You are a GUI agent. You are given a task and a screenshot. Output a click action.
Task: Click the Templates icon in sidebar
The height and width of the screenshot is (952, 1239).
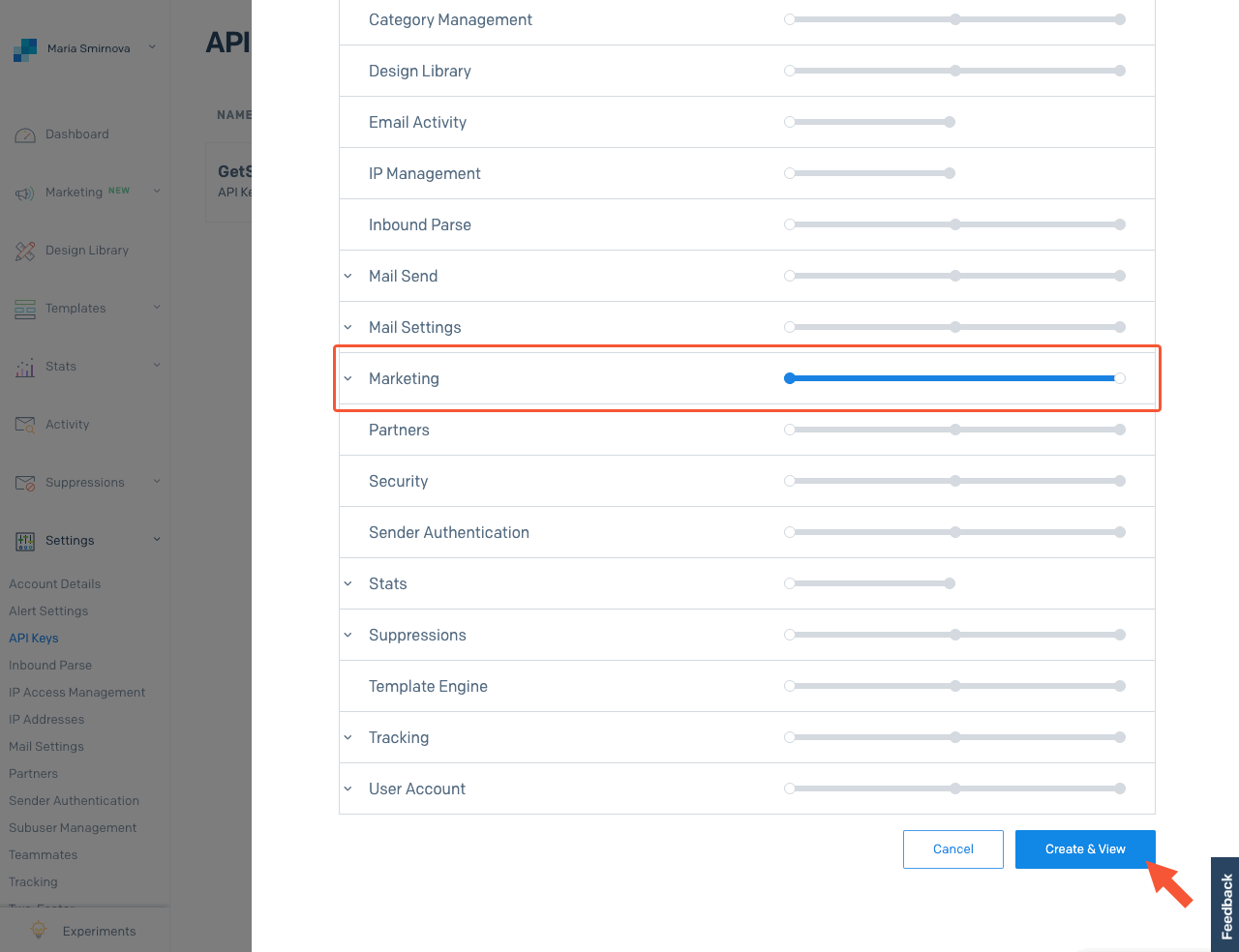tap(25, 310)
